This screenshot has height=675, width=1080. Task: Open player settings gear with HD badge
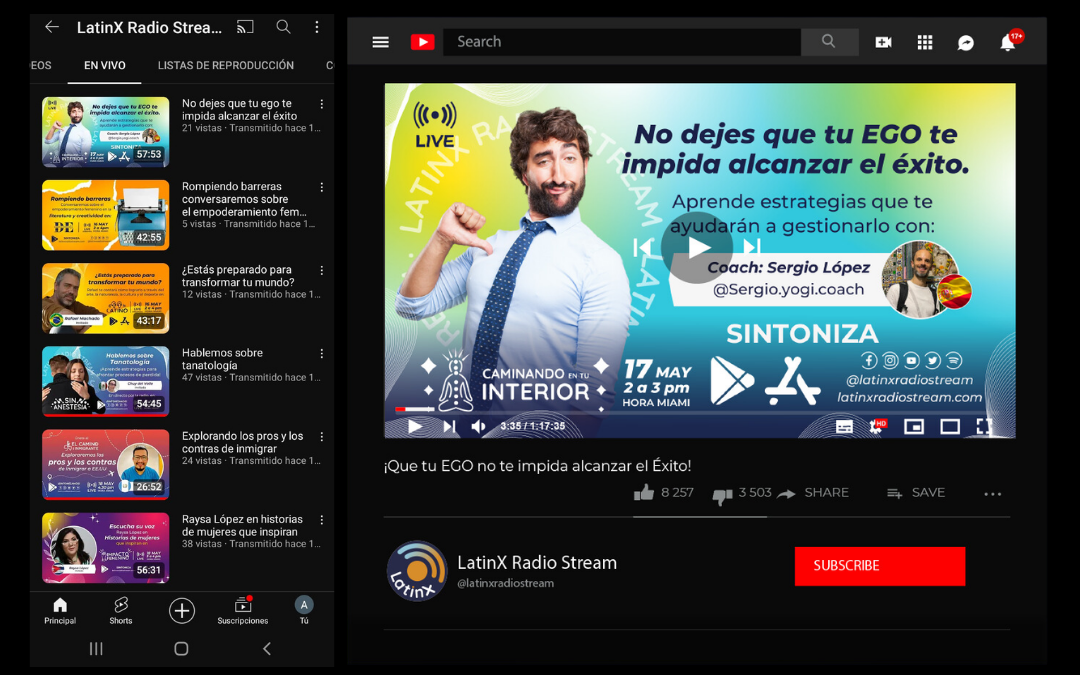pos(878,426)
